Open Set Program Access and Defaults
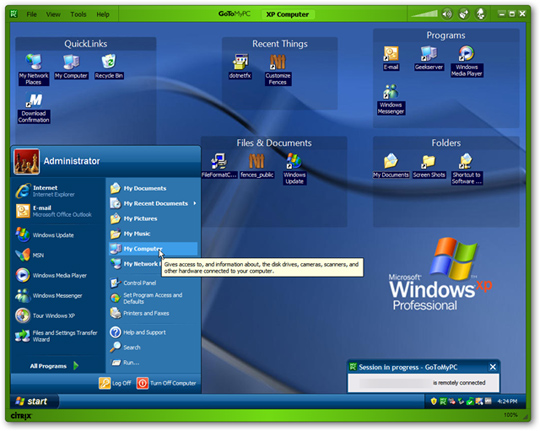Viewport: 540px width, 431px height. (153, 298)
